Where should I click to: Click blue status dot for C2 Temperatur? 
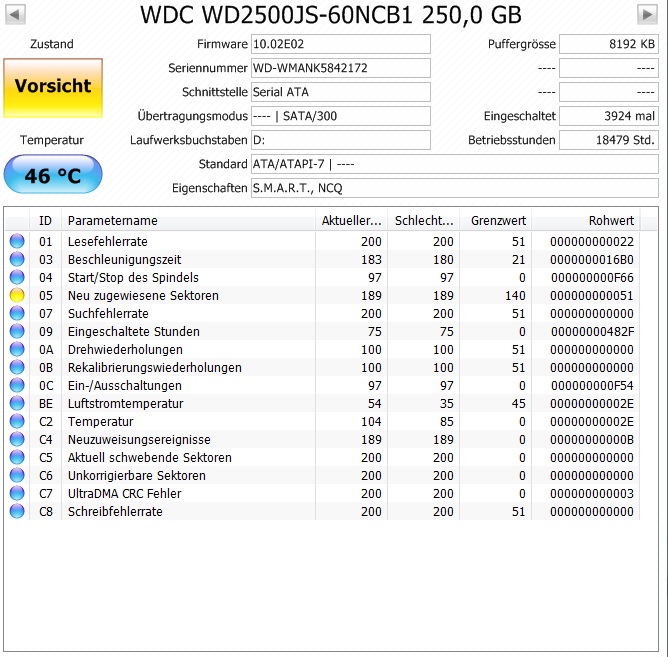pyautogui.click(x=17, y=421)
